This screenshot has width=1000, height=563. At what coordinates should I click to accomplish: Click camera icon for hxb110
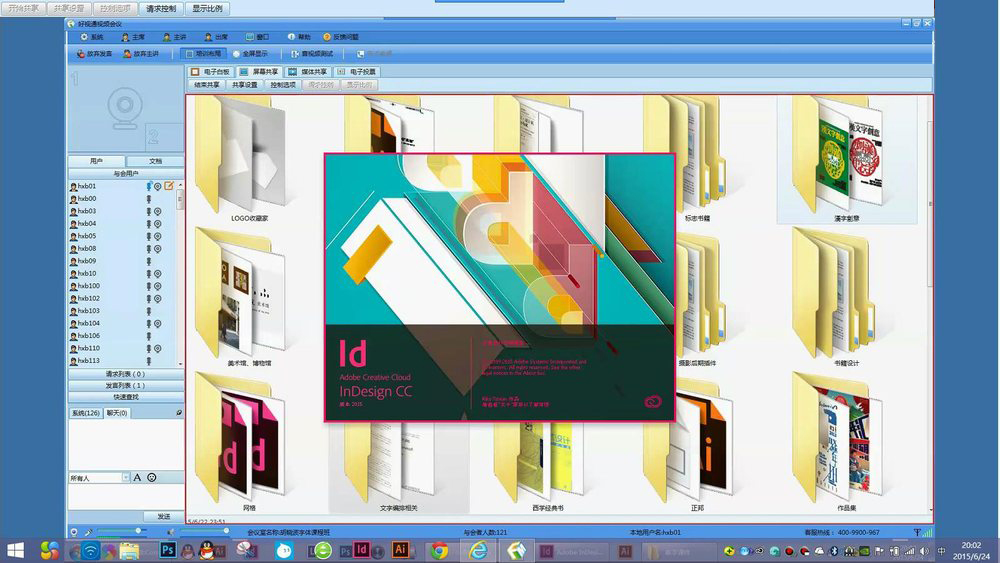pos(158,348)
